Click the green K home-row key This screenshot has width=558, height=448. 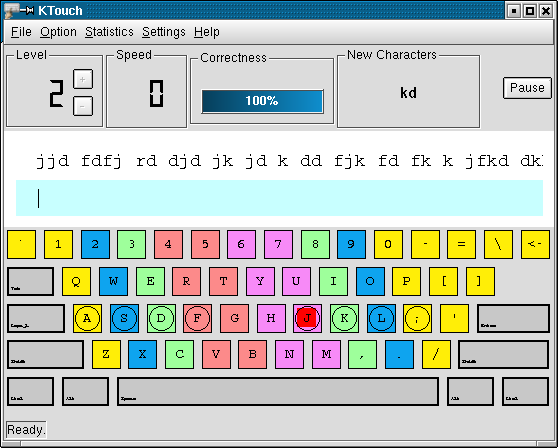(344, 318)
